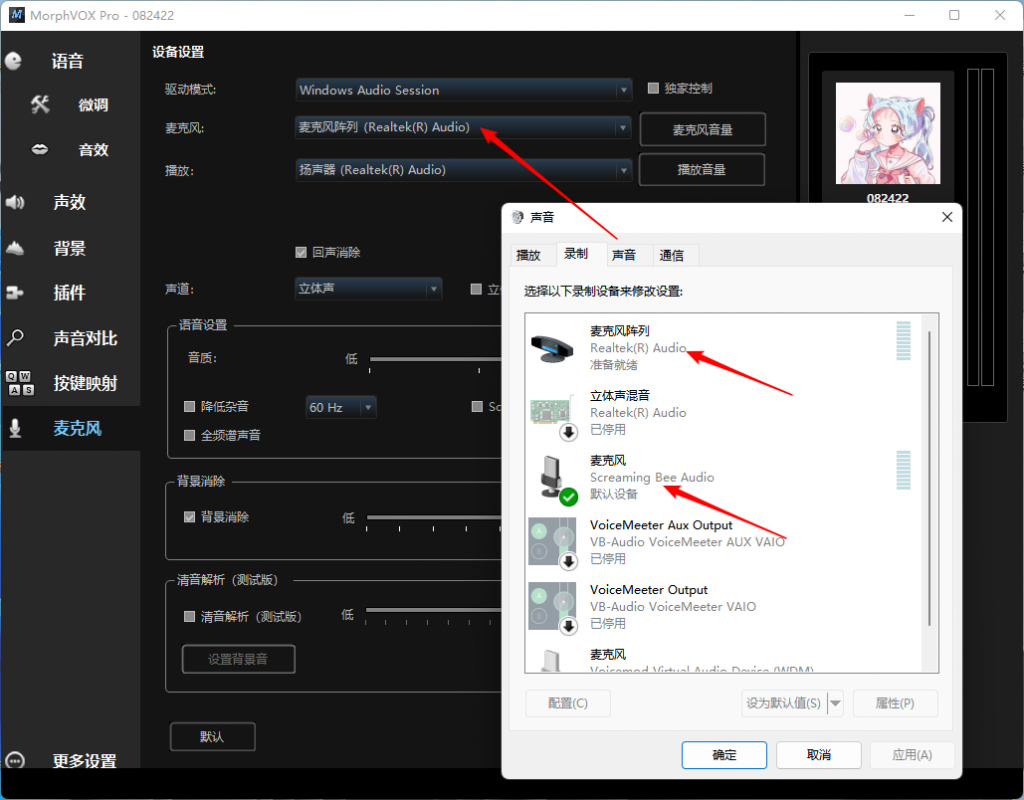Click the 082422 anime avatar thumbnail
This screenshot has height=800, width=1024.
(x=888, y=133)
